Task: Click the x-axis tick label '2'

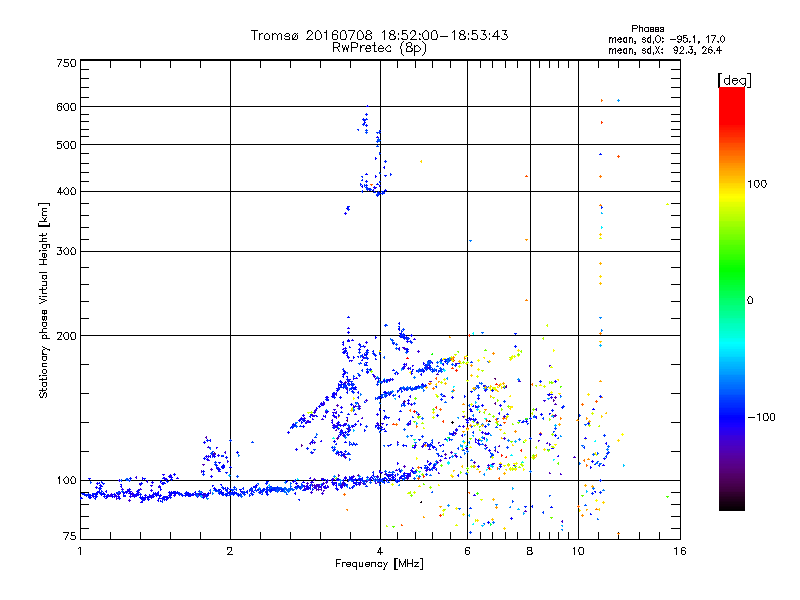Action: [x=230, y=551]
